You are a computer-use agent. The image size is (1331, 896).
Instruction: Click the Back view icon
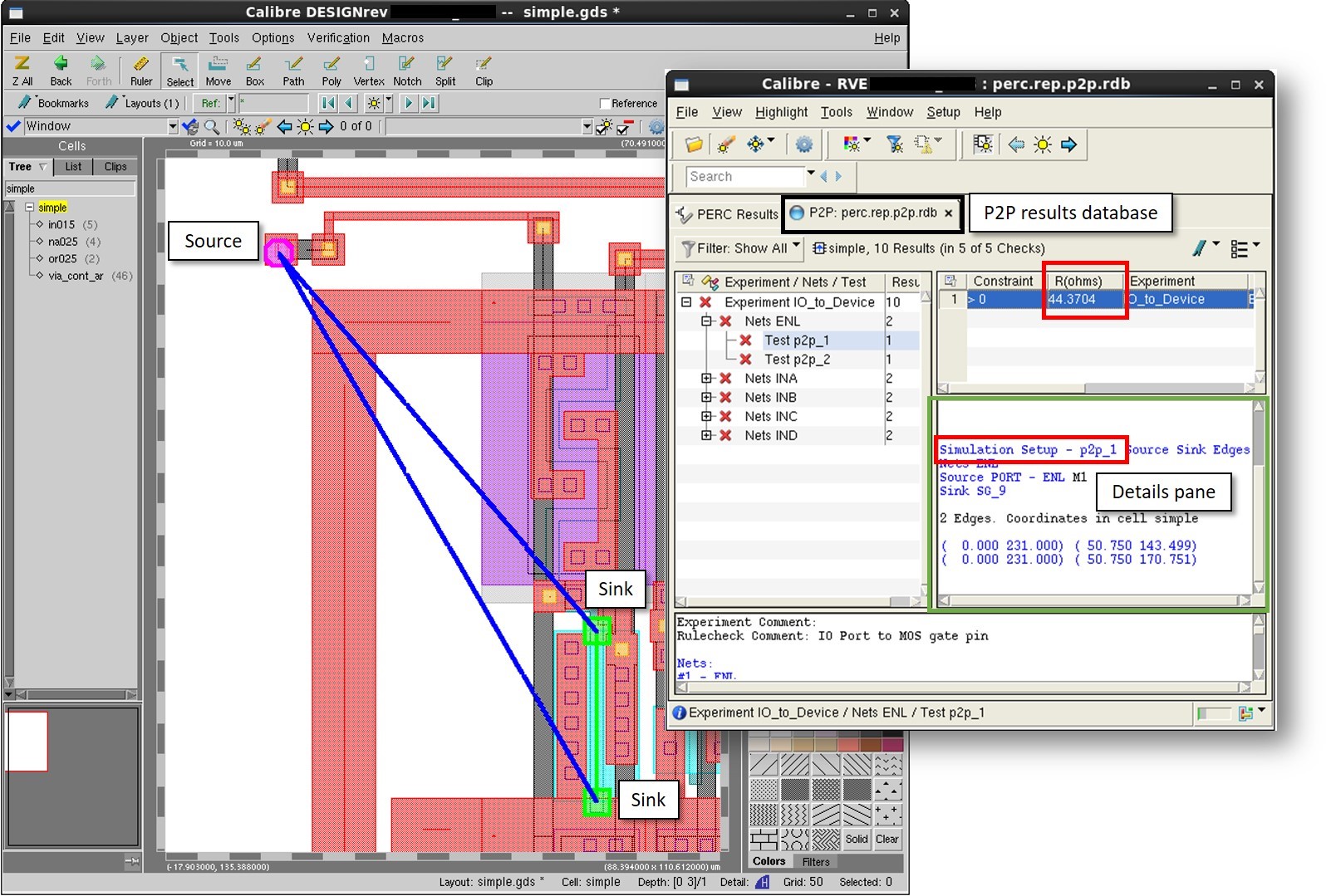click(61, 71)
